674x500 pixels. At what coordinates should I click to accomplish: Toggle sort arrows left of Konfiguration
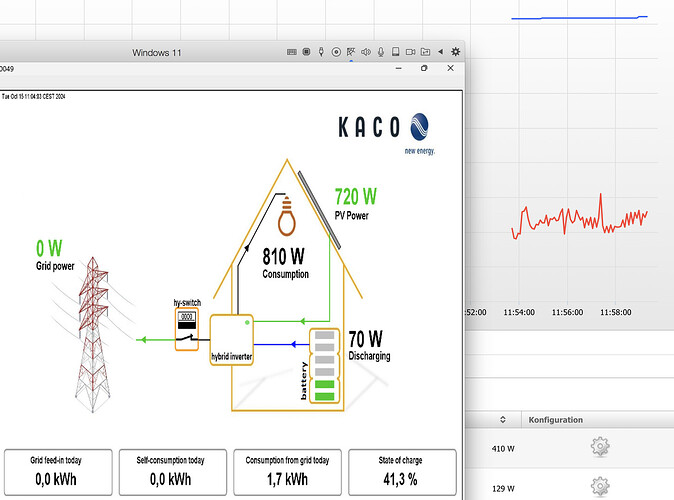click(502, 420)
